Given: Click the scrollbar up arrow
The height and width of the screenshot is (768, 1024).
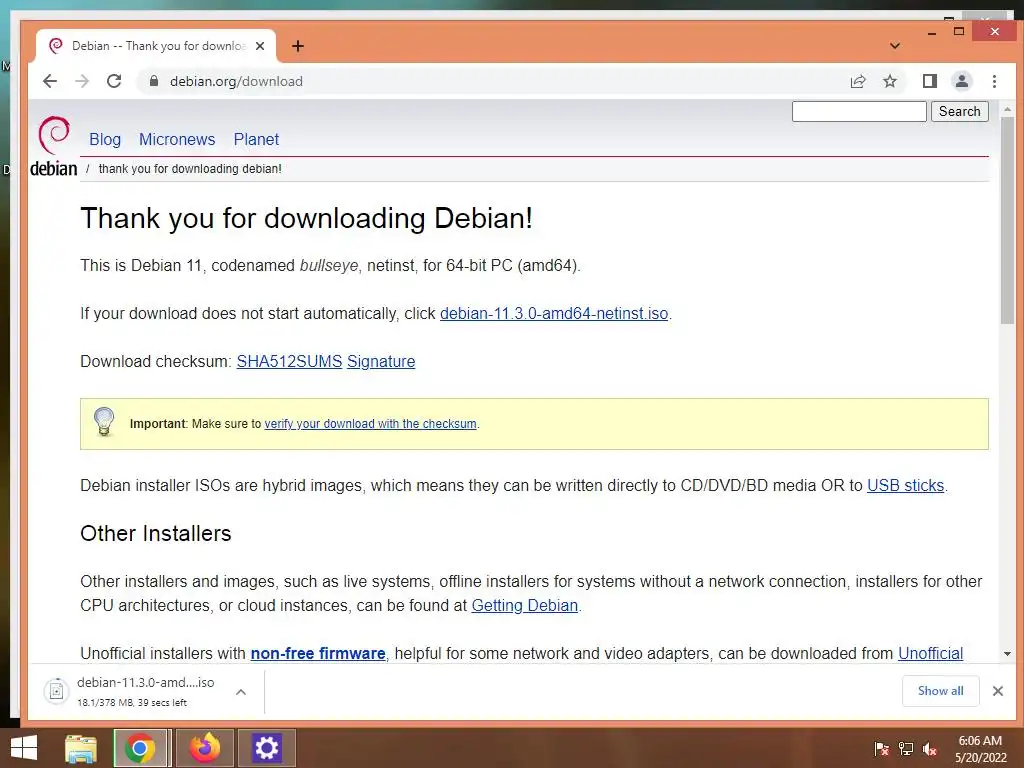Looking at the screenshot, I should tap(1007, 109).
